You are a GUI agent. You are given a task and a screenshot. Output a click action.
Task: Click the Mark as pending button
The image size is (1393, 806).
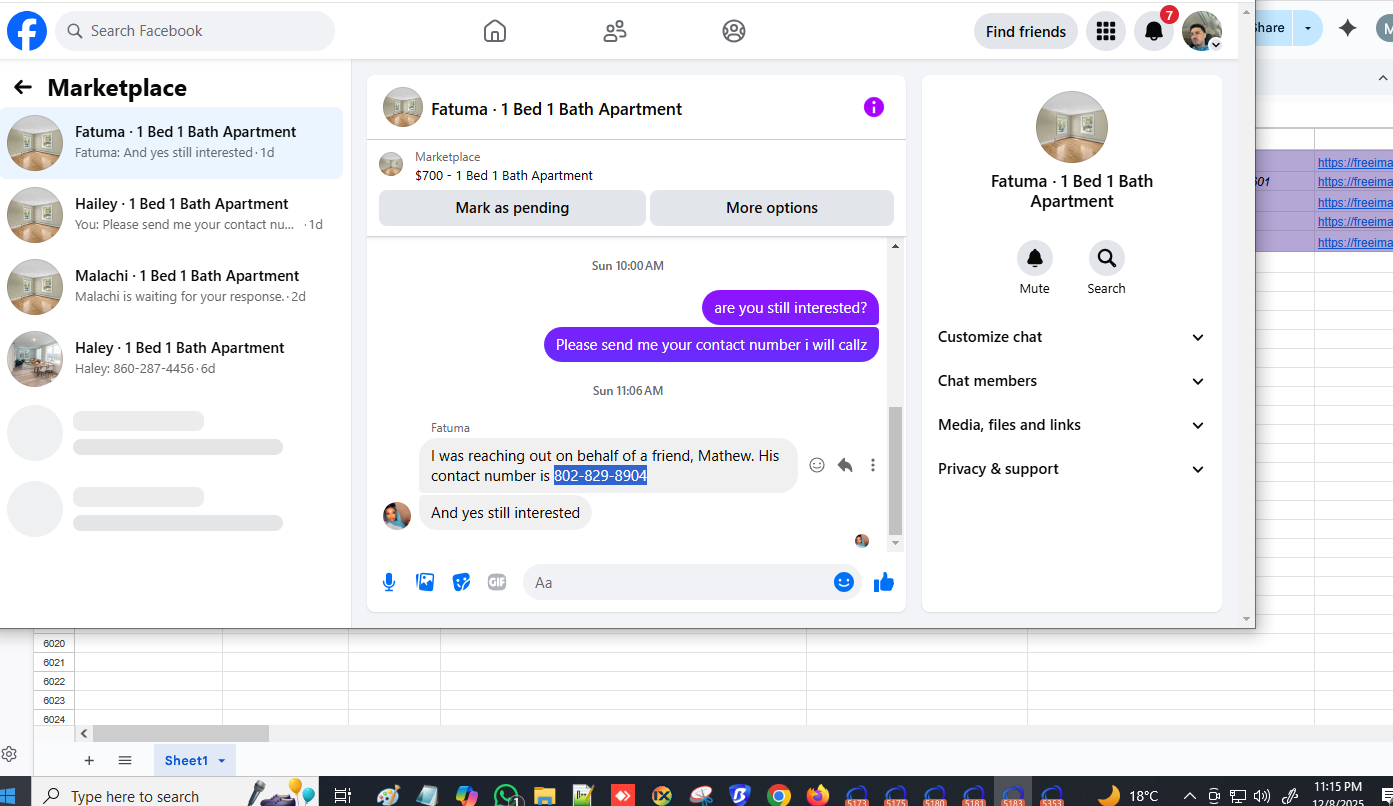coord(512,208)
